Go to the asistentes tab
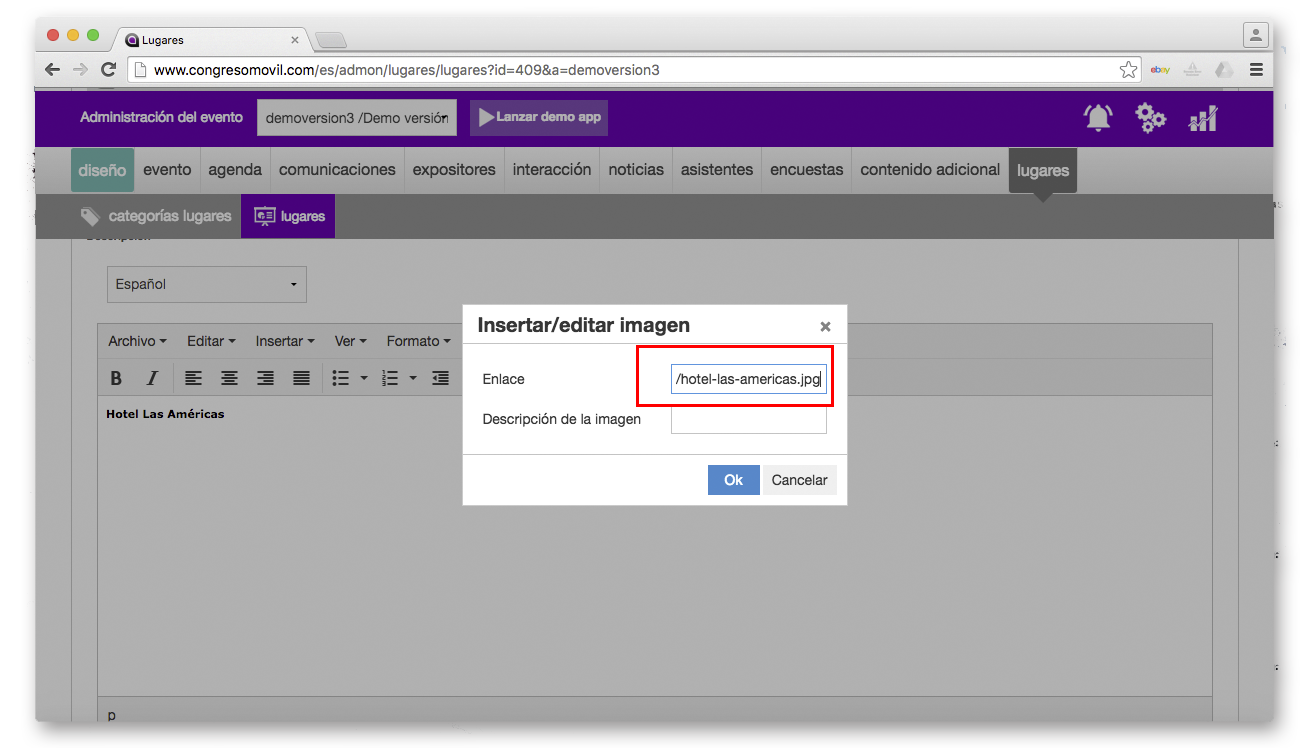Image resolution: width=1300 pixels, height=748 pixels. (x=717, y=170)
